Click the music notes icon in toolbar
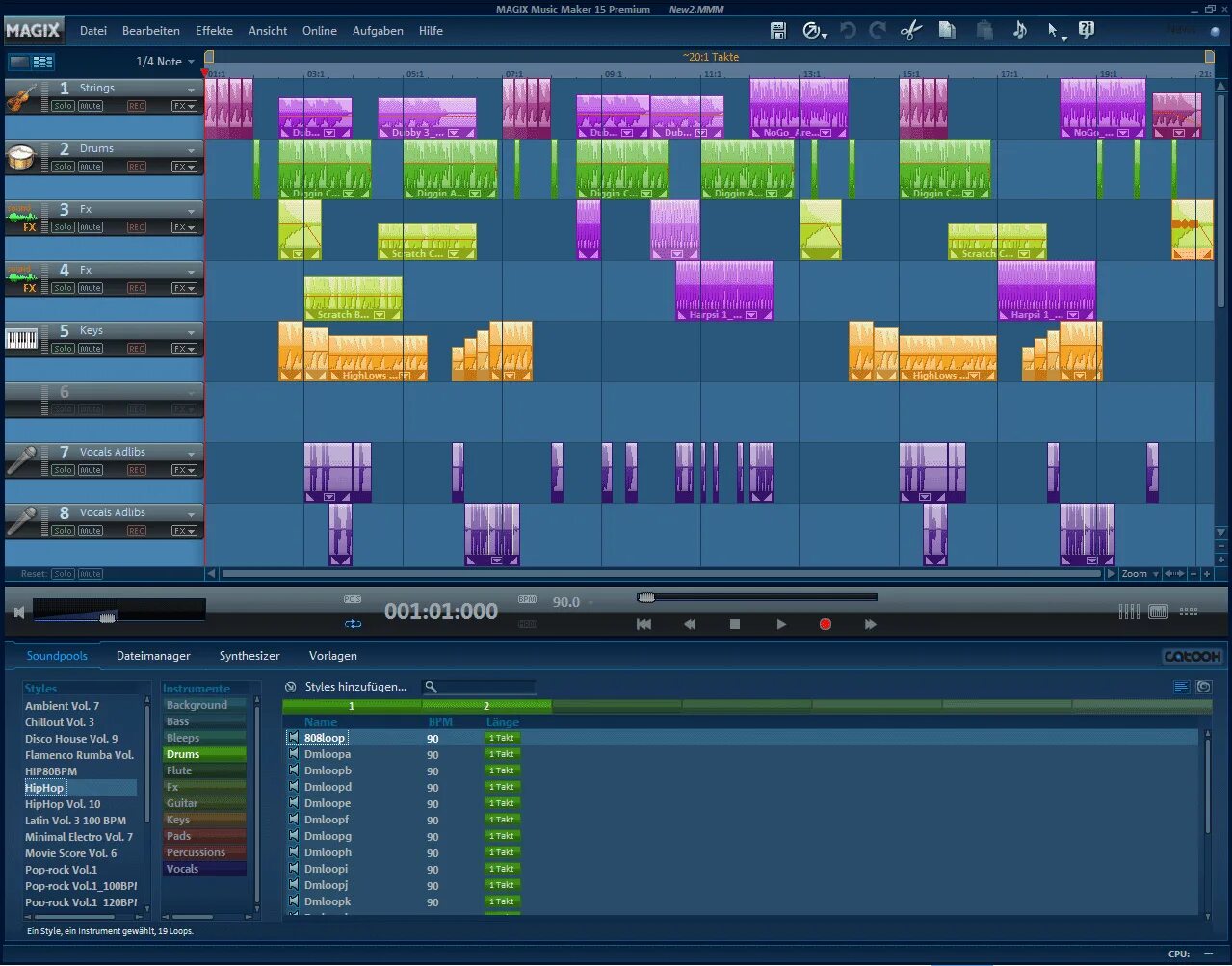 pyautogui.click(x=1020, y=31)
